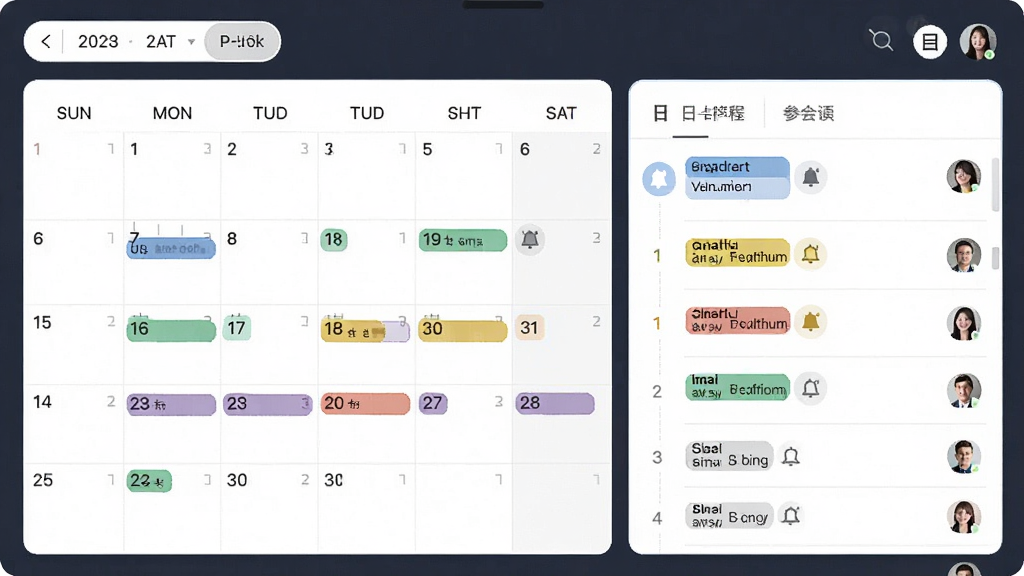Switch to the 参会读 tab

pyautogui.click(x=808, y=114)
